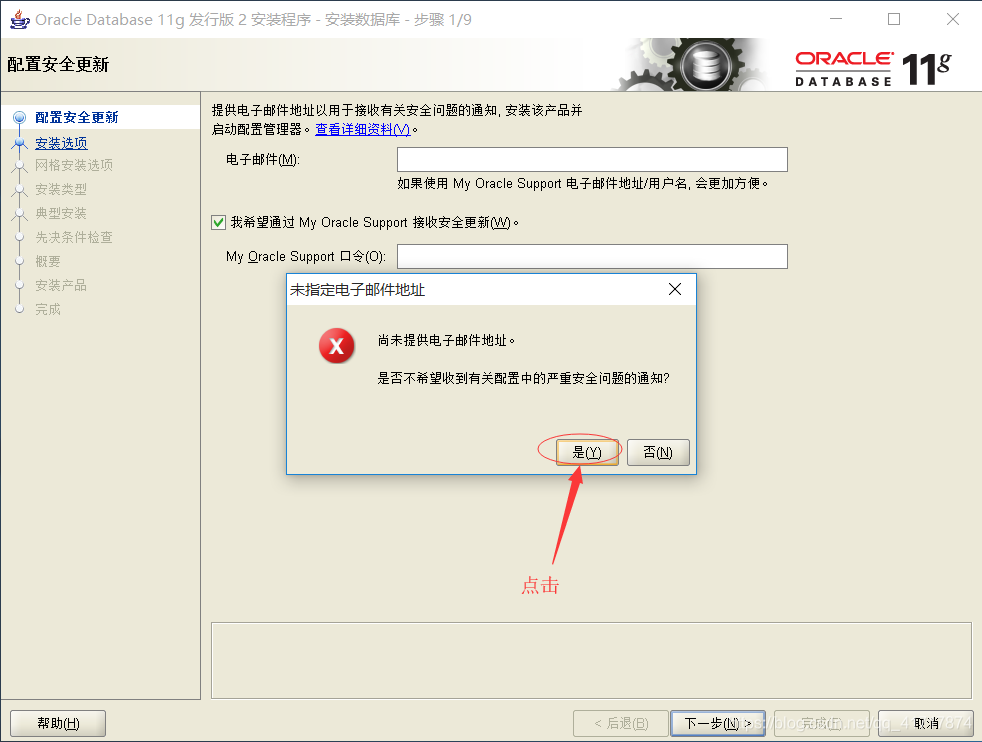Toggle the My Oracle Support security updates checkbox

click(219, 222)
